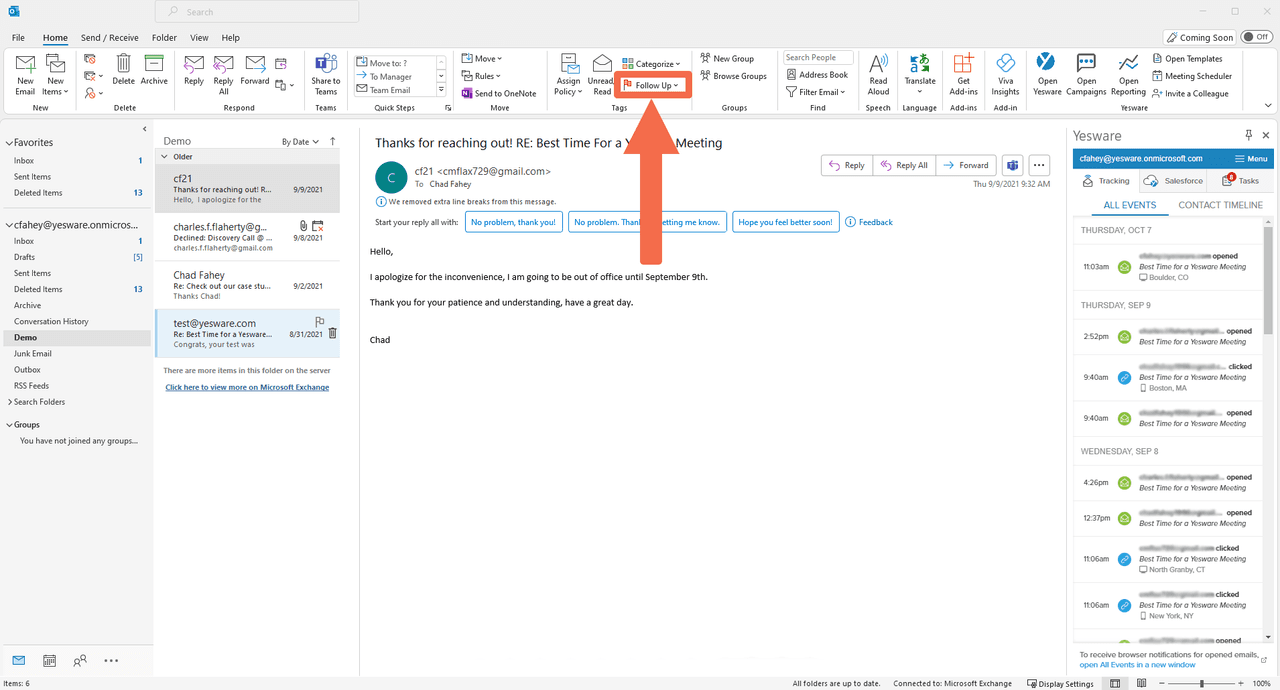
Task: Pin the Yesware side panel
Action: pos(1248,135)
